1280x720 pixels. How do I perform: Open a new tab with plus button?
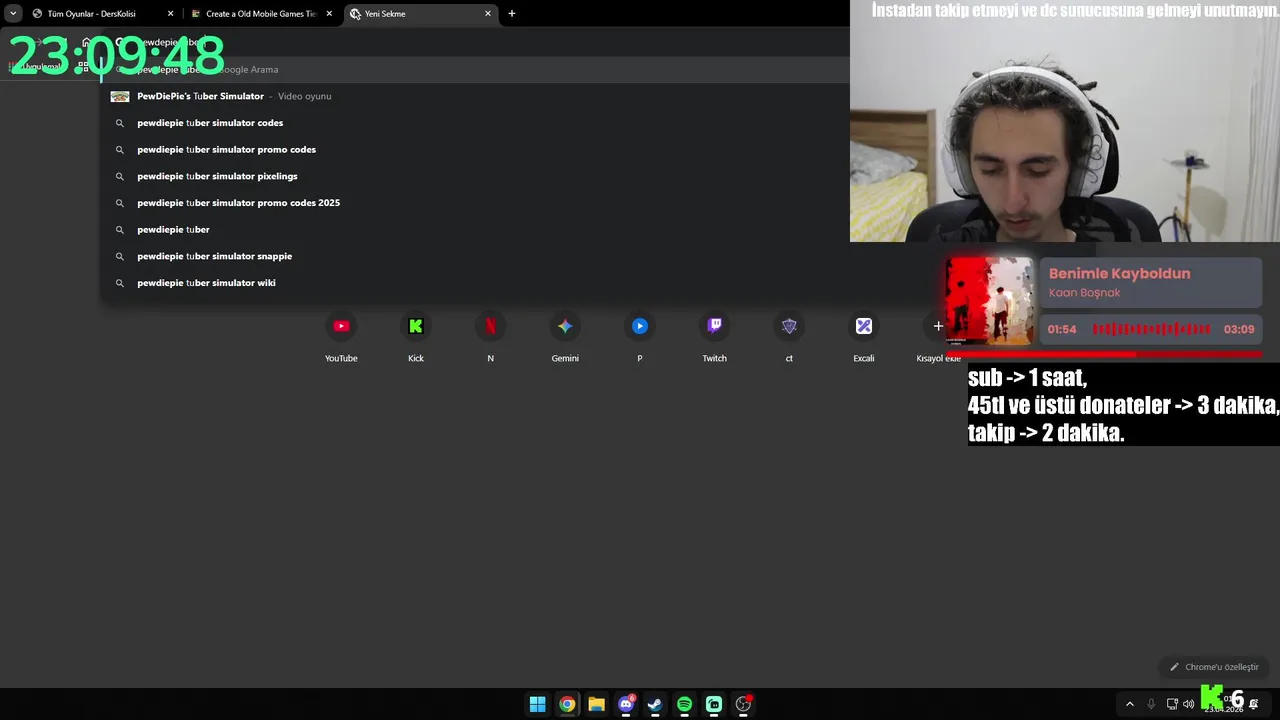pos(512,14)
